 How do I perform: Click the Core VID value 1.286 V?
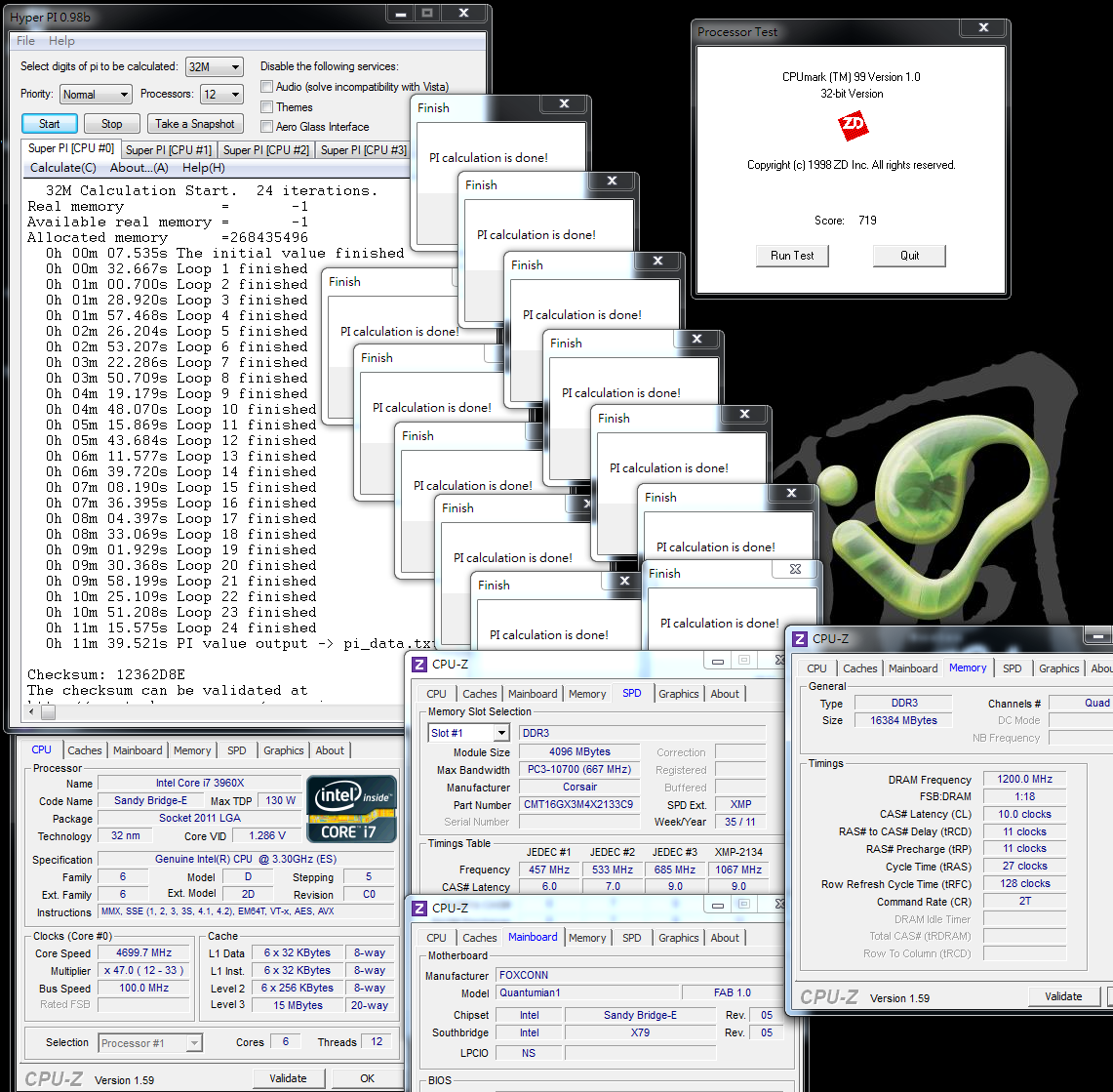point(267,835)
